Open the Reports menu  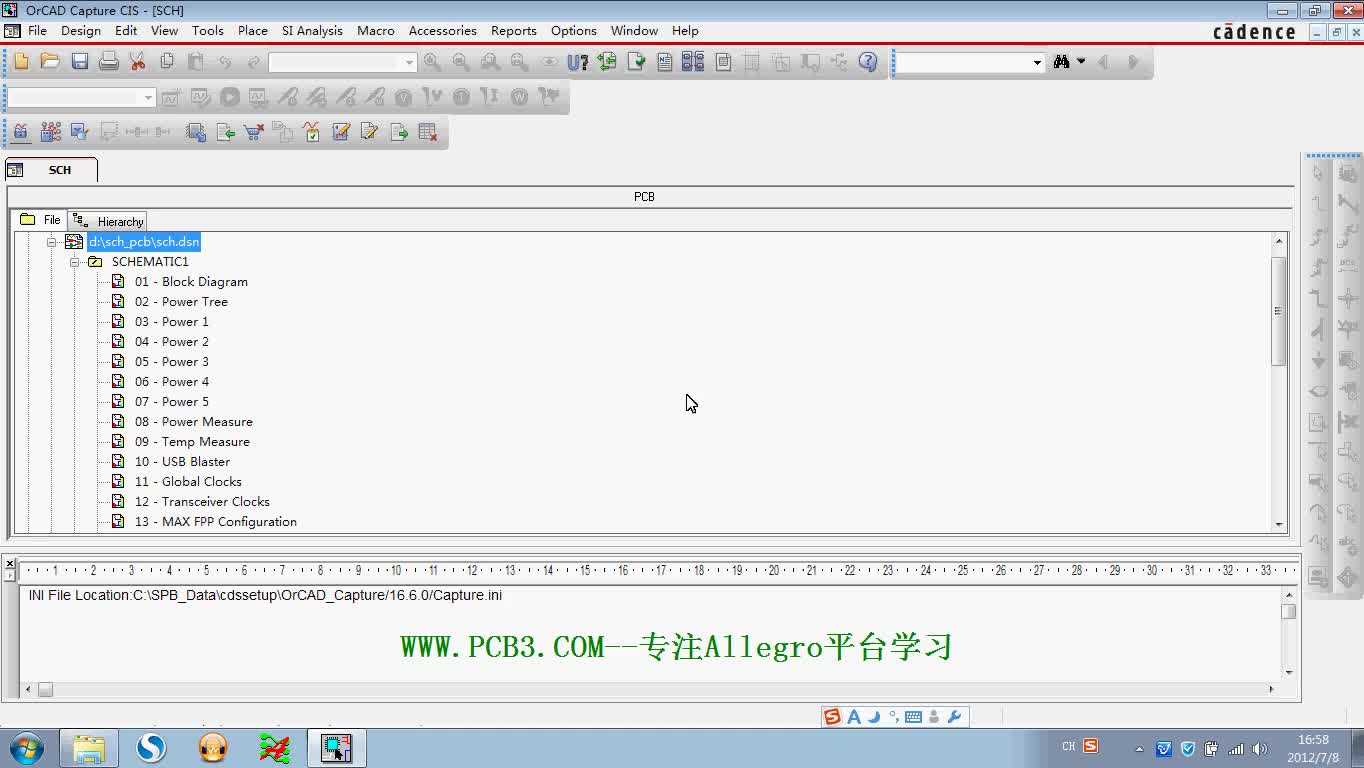514,31
